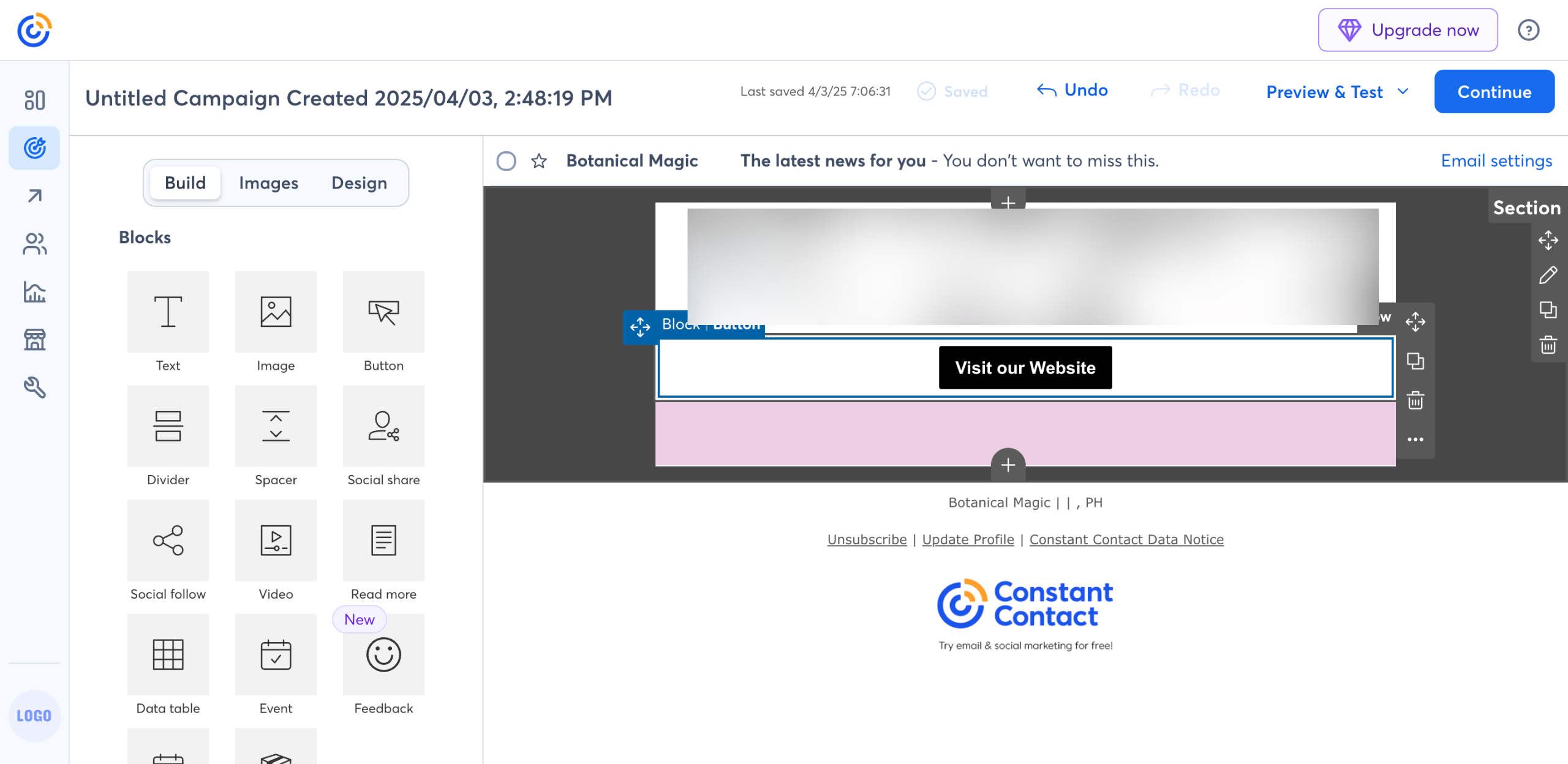This screenshot has height=764, width=1568.
Task: Click the Button block icon
Action: click(383, 312)
